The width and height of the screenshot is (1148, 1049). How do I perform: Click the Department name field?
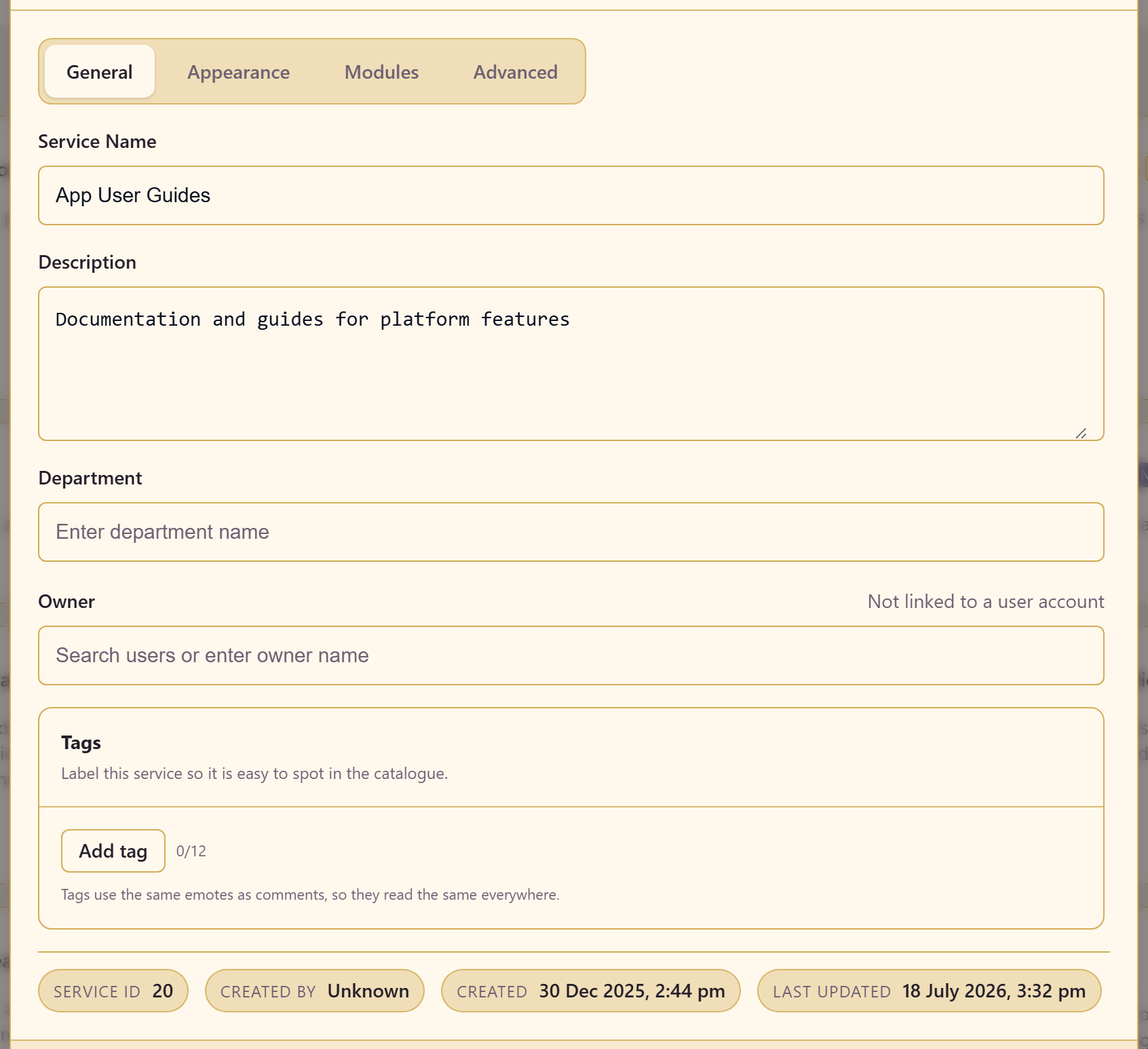pos(571,532)
